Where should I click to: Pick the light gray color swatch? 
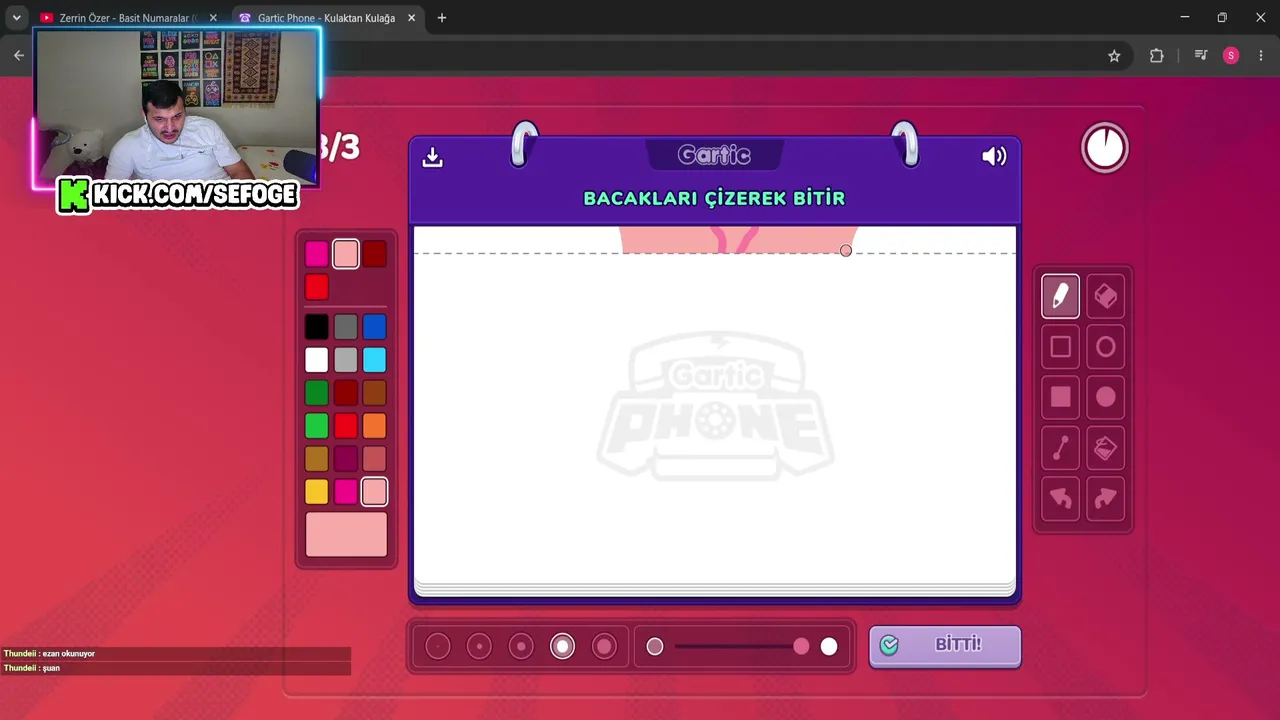tap(345, 359)
